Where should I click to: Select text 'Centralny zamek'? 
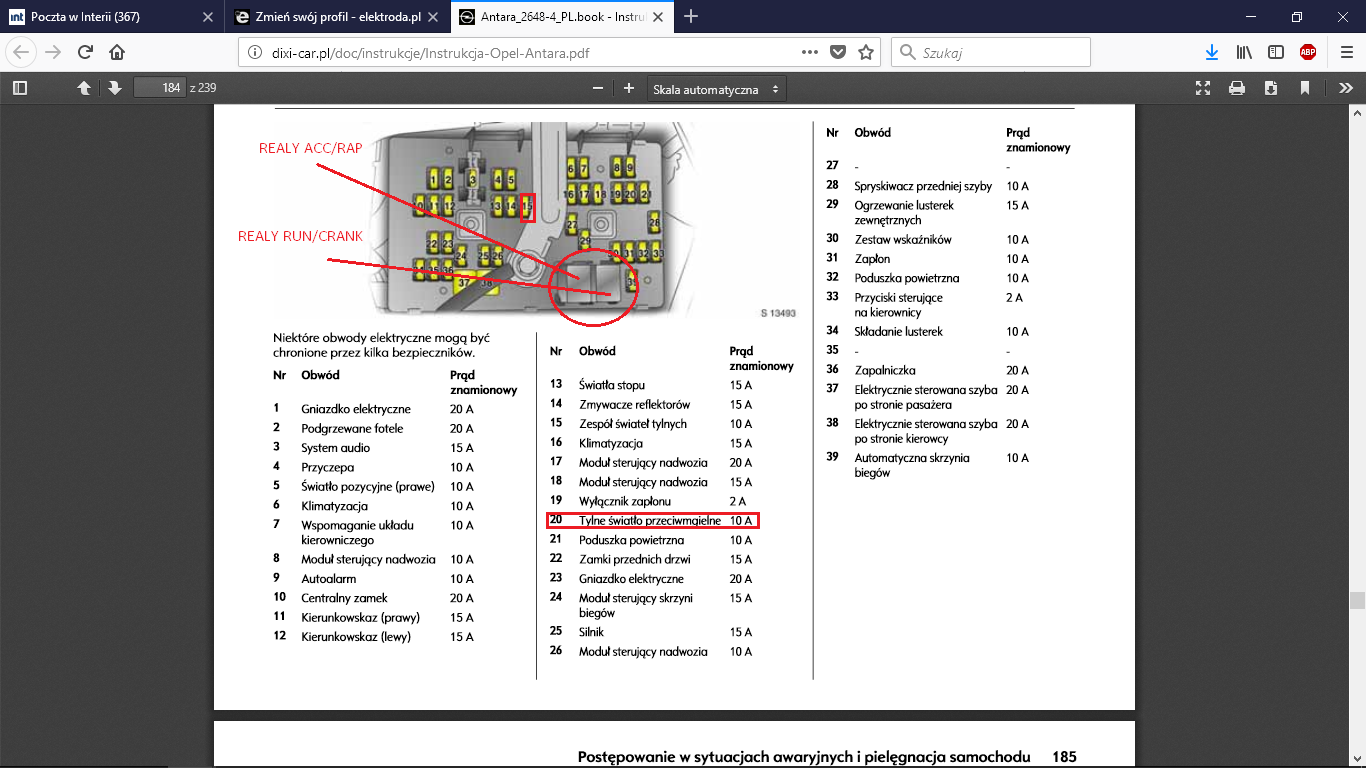344,598
